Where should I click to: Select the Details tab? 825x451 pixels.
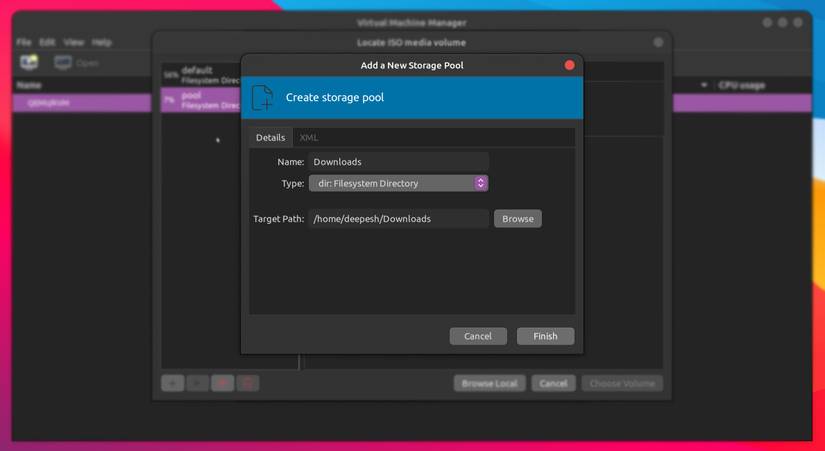pos(270,138)
